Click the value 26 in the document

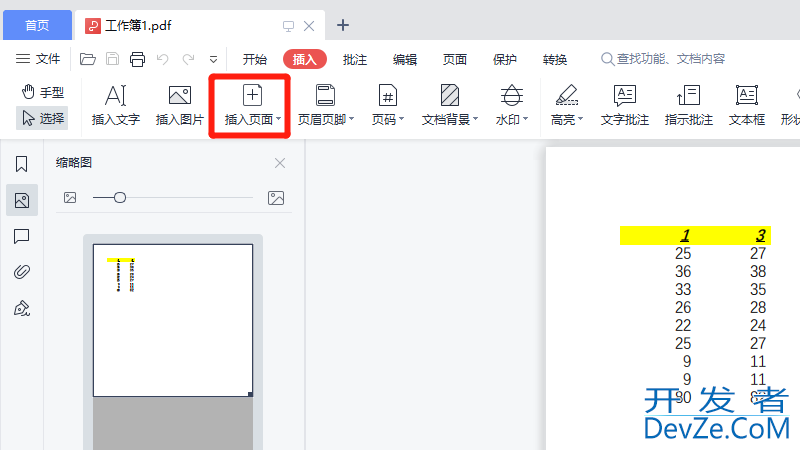click(x=683, y=307)
